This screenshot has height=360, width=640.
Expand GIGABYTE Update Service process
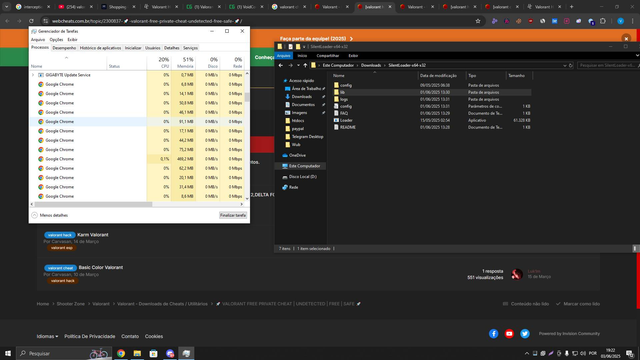tap(33, 75)
